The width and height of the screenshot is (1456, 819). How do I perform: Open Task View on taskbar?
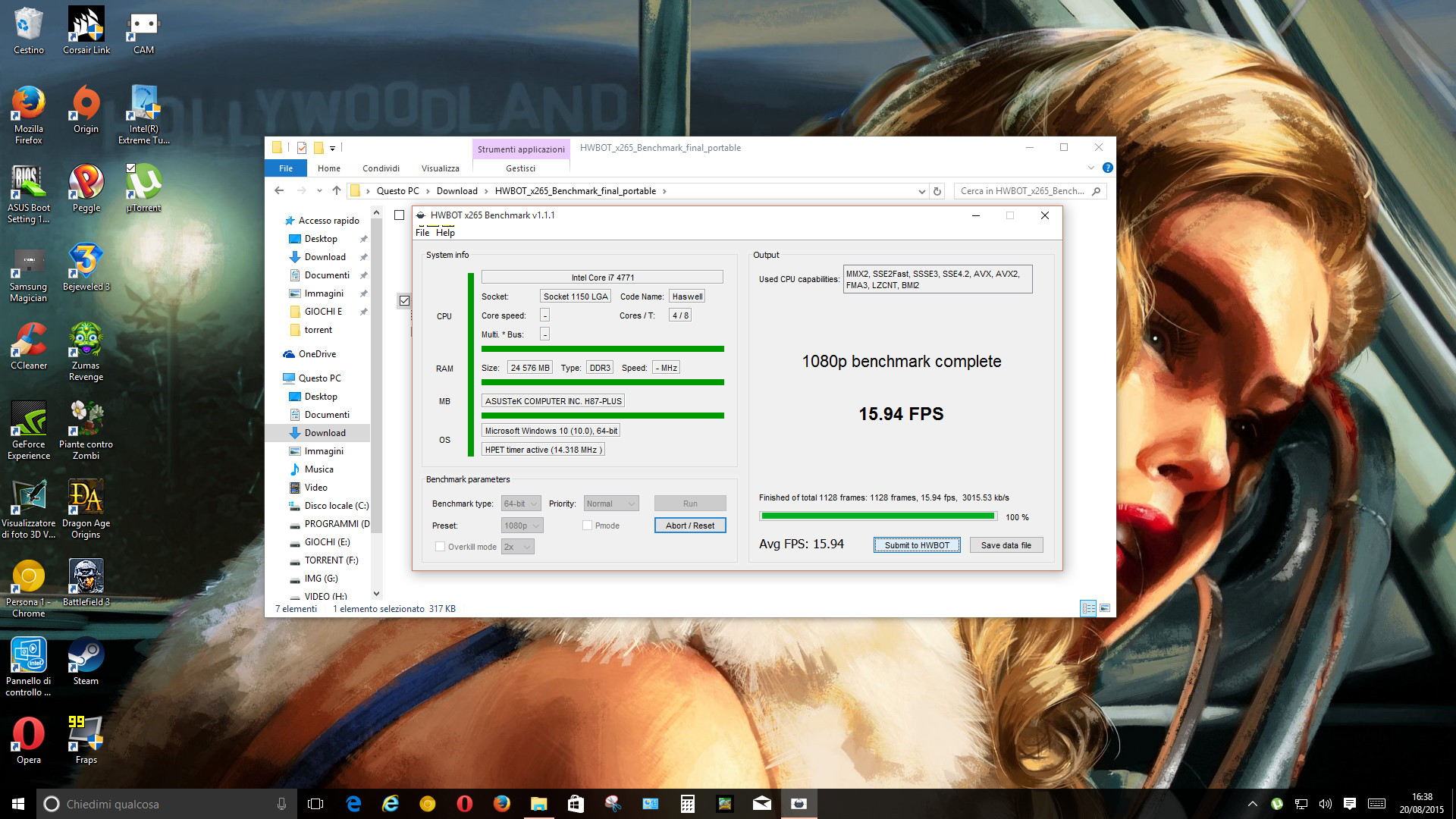tap(315, 804)
